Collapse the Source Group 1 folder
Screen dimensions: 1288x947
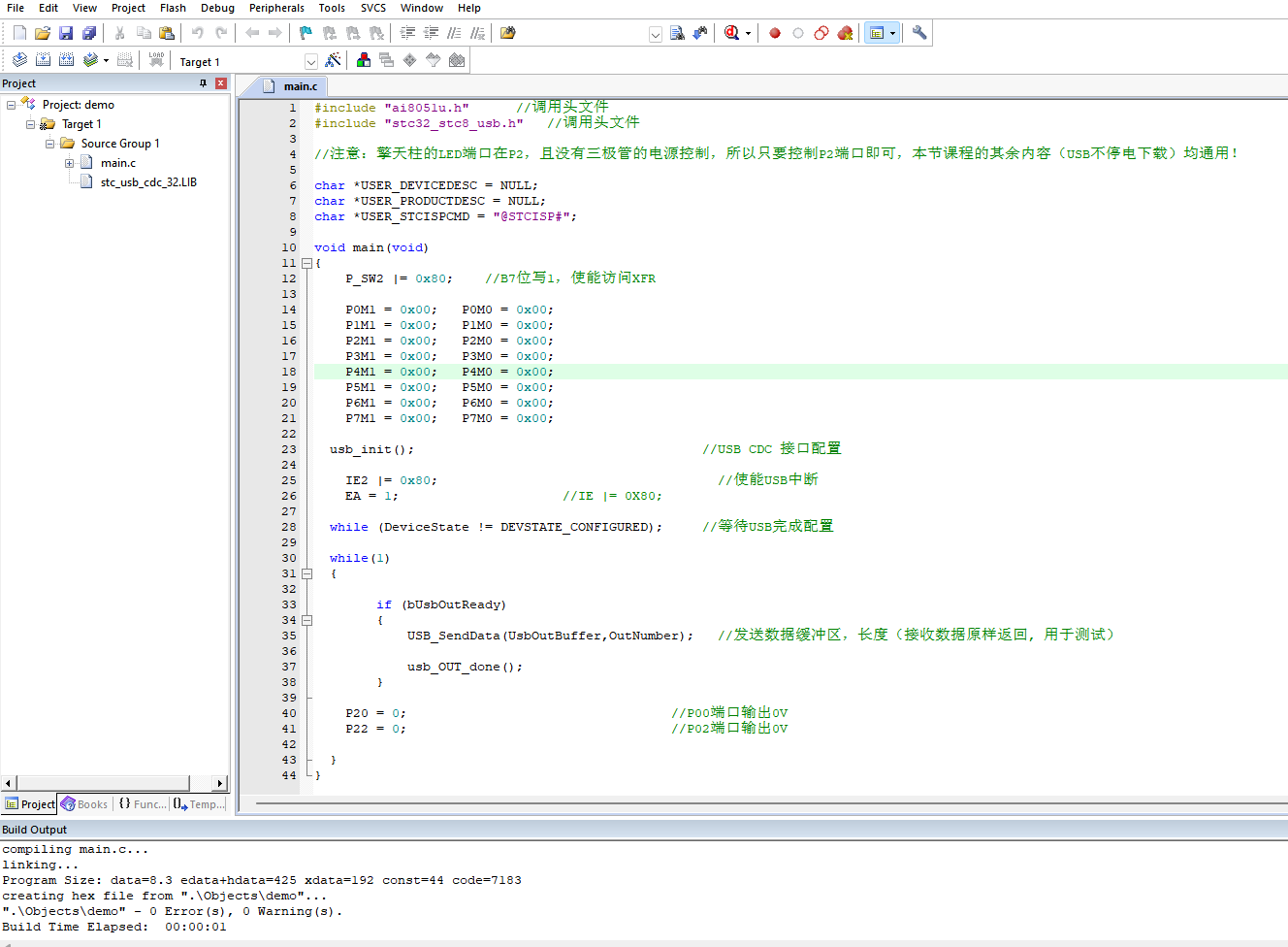[50, 144]
